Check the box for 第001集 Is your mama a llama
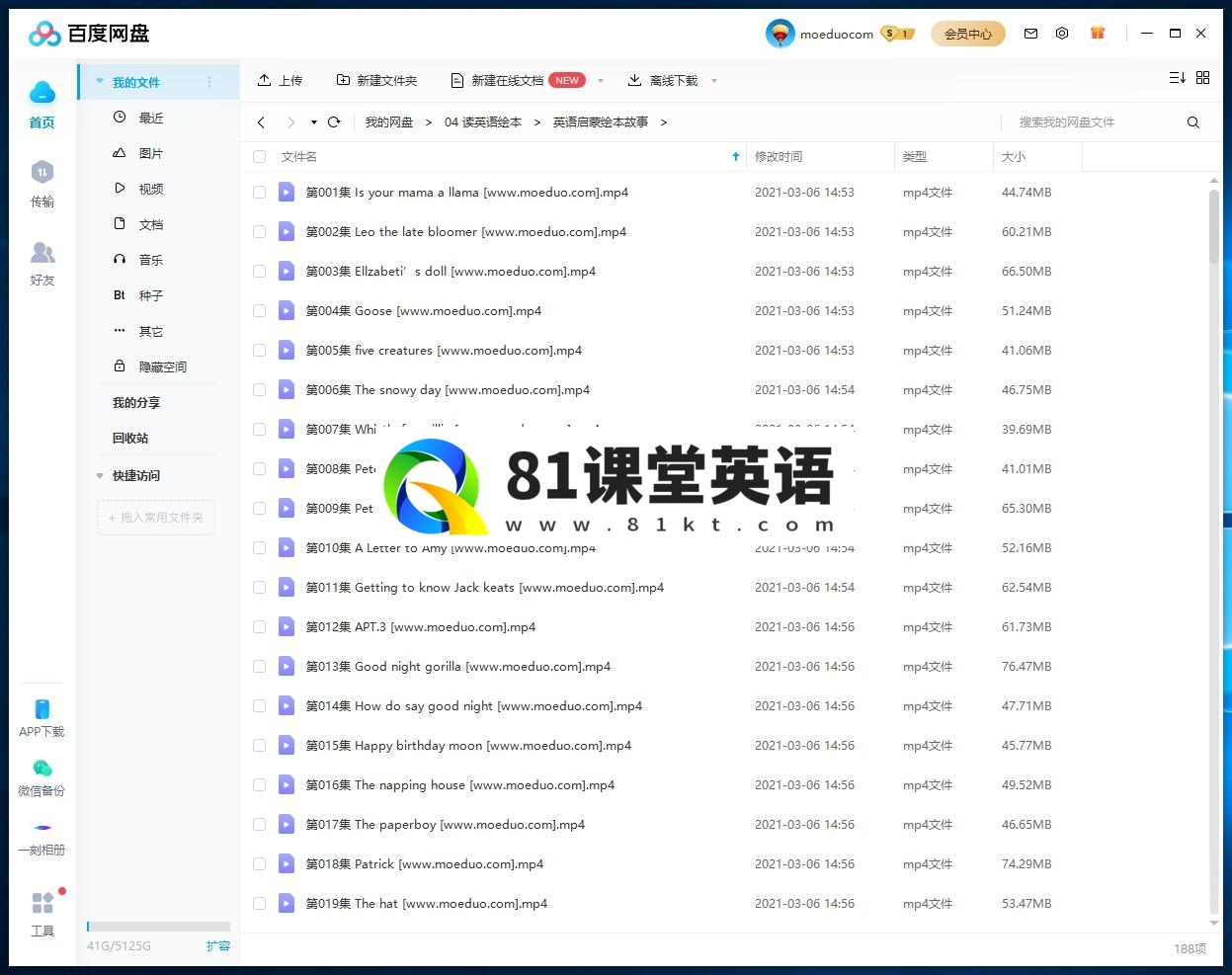Screen dimensions: 1232x975 (x=260, y=192)
